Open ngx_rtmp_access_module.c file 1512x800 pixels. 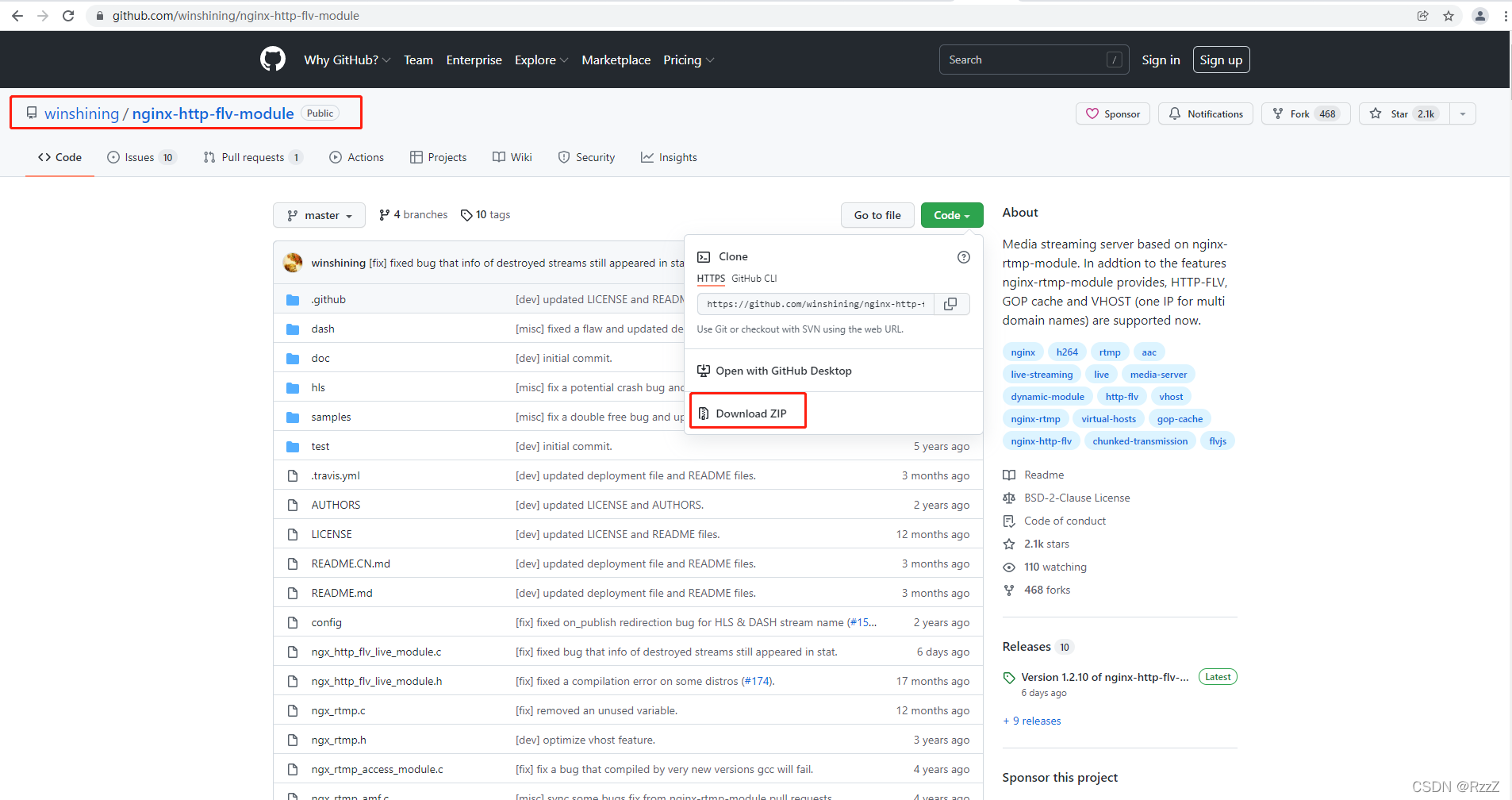pos(377,770)
